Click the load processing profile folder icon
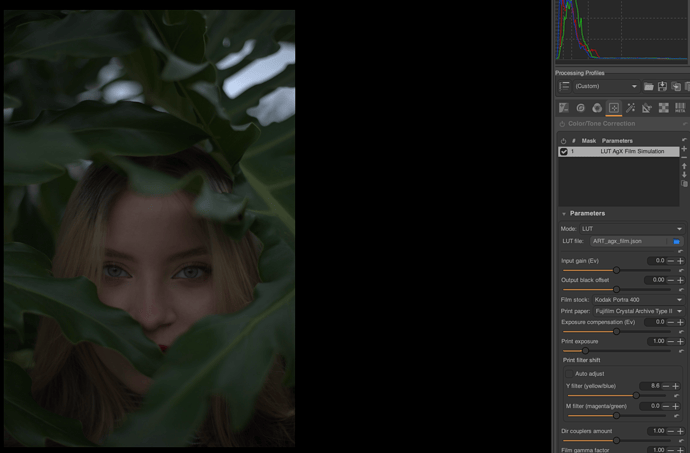The image size is (690, 453). 649,86
